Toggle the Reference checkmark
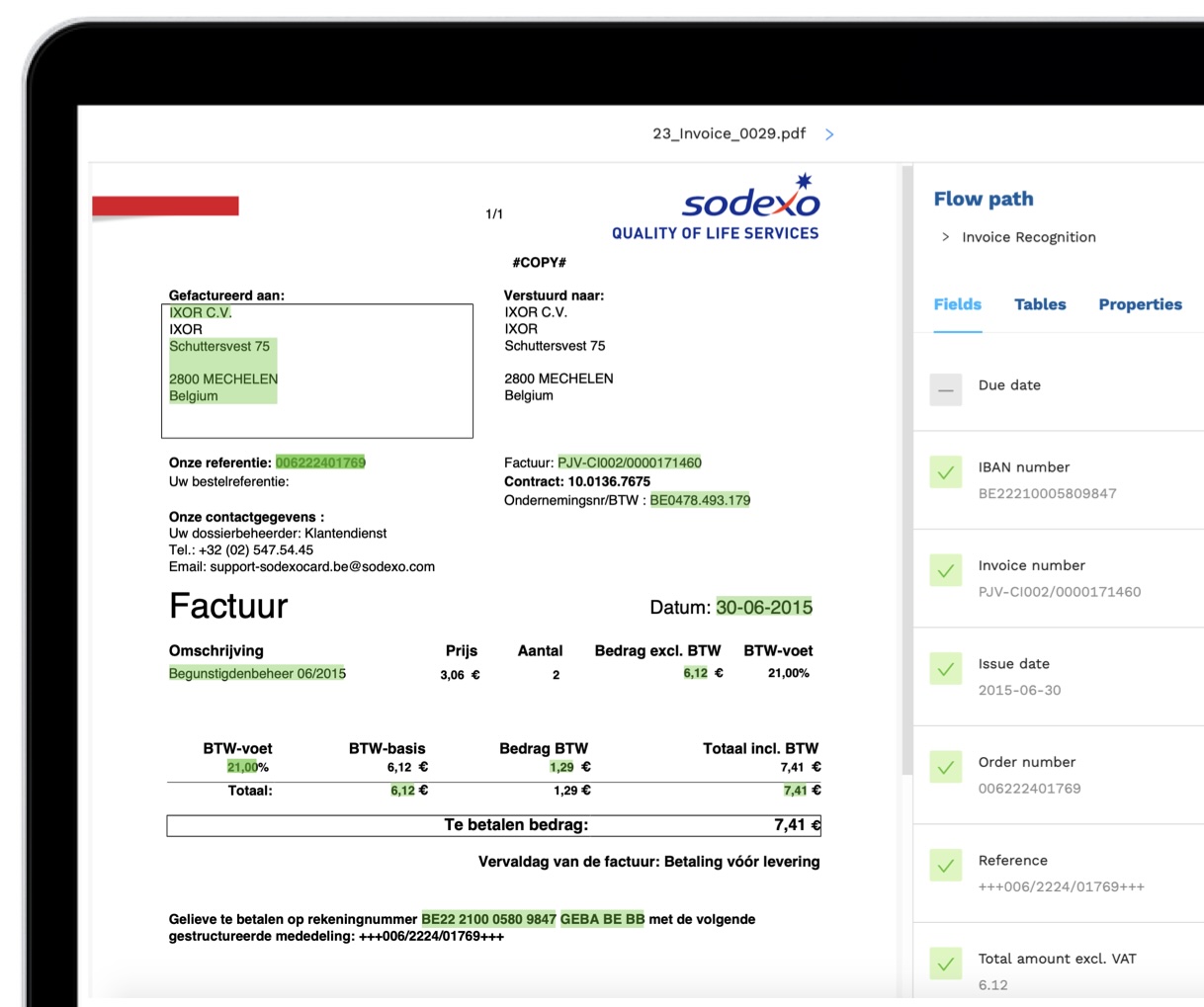 pyautogui.click(x=946, y=866)
